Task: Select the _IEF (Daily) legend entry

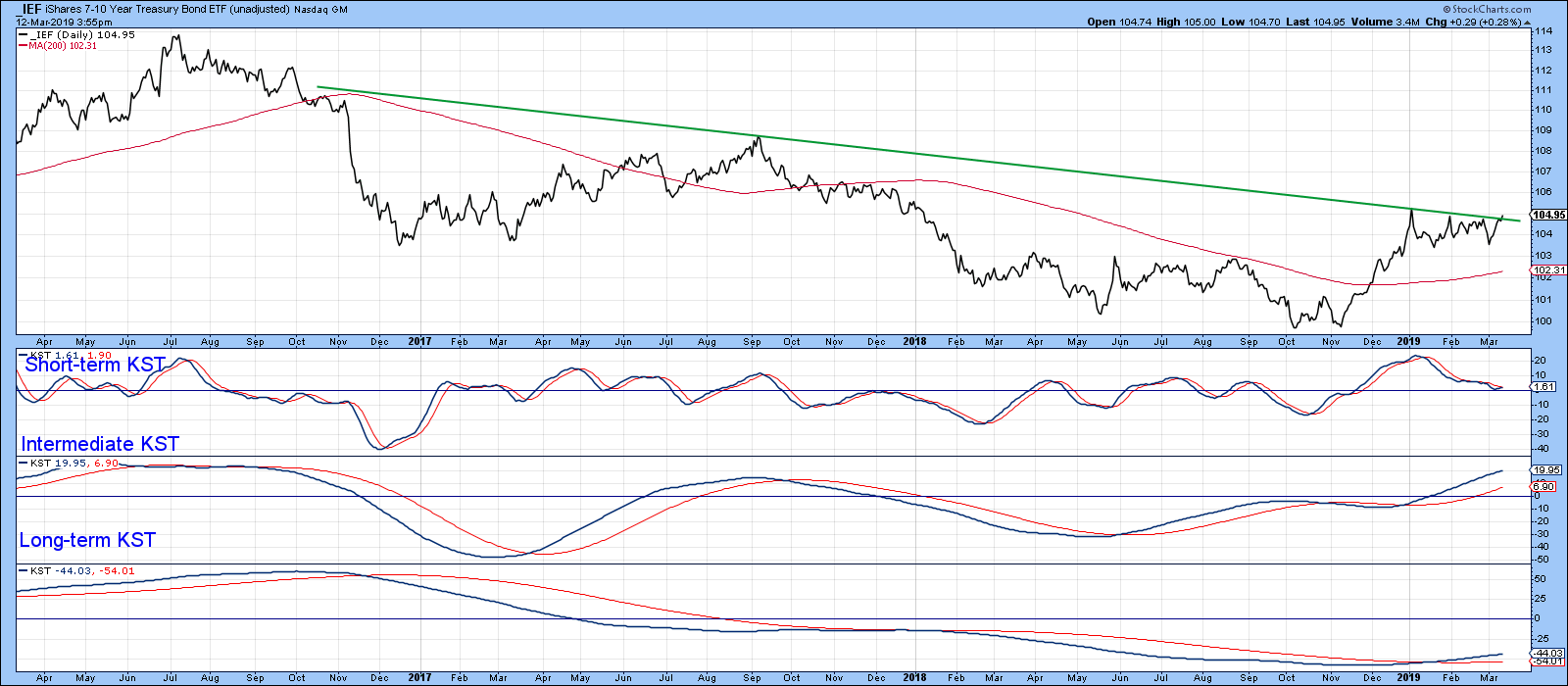Action: tap(82, 34)
